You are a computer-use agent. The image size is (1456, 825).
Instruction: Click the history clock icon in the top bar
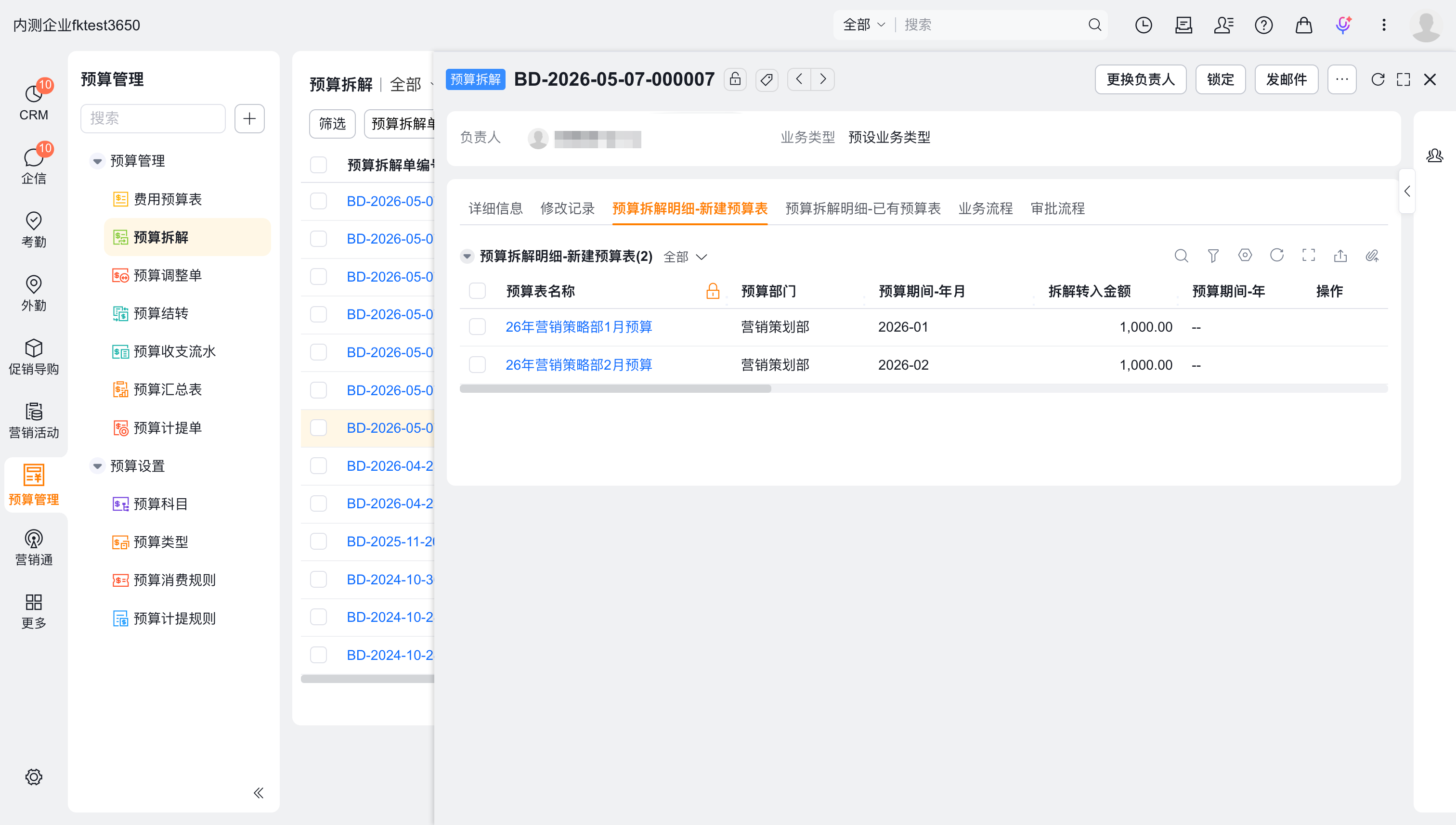click(x=1143, y=25)
